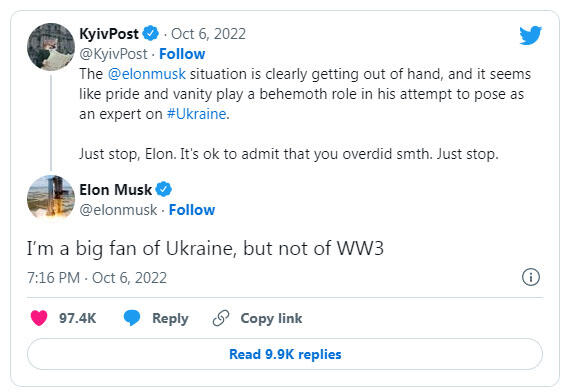Follow the @elonmusk account
586x392 pixels.
click(192, 210)
